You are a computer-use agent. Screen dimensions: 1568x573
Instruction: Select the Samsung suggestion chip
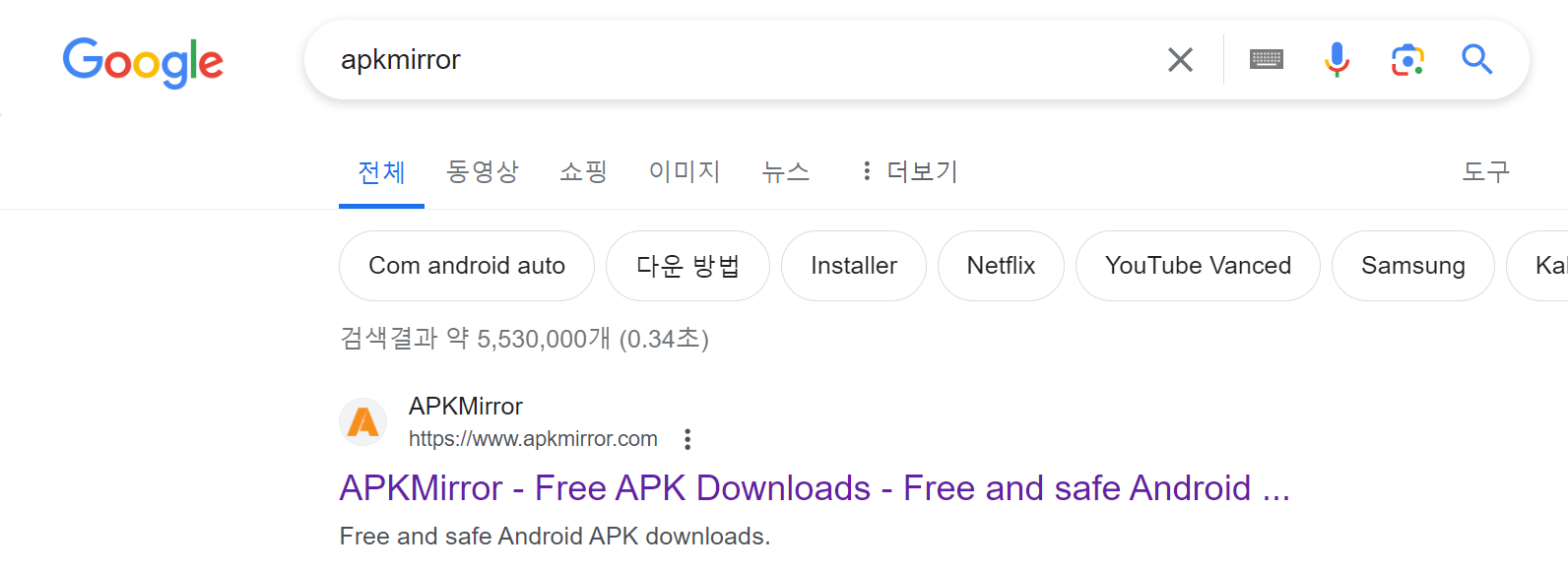(x=1413, y=266)
